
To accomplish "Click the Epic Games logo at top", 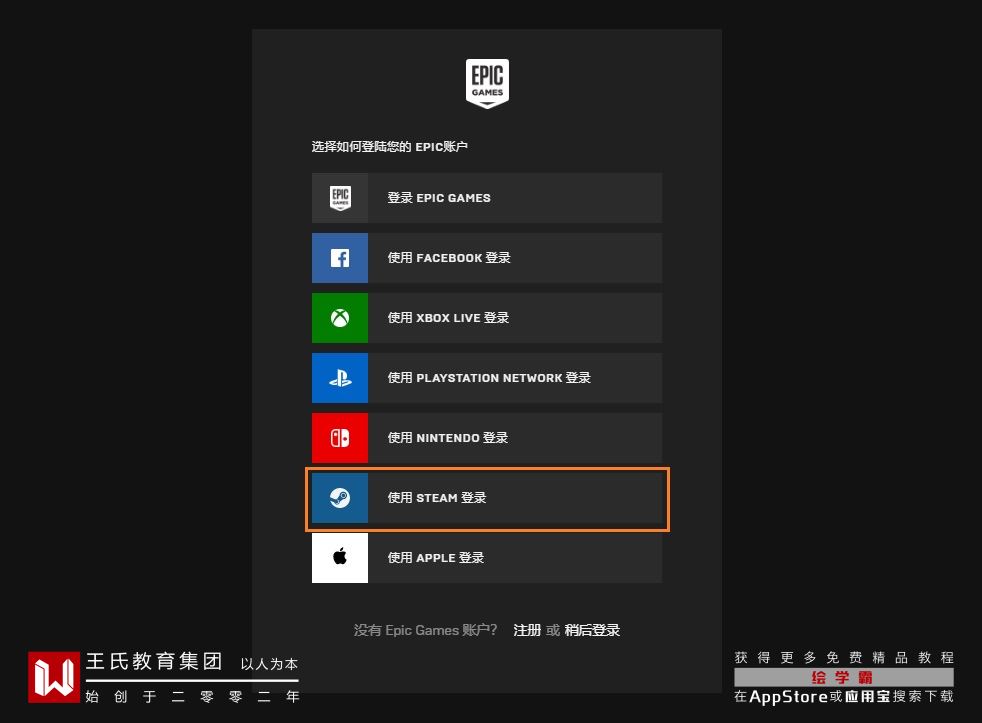I will click(x=487, y=83).
